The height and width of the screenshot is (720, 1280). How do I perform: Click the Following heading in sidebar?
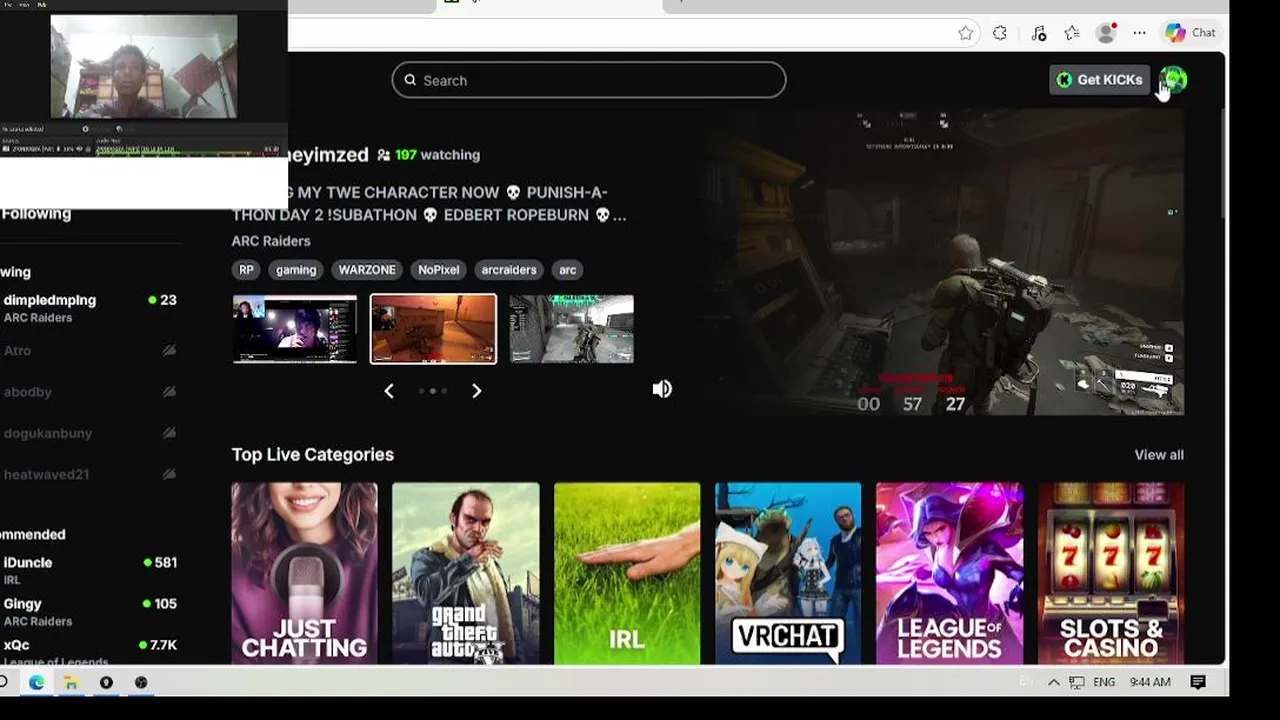pyautogui.click(x=36, y=214)
